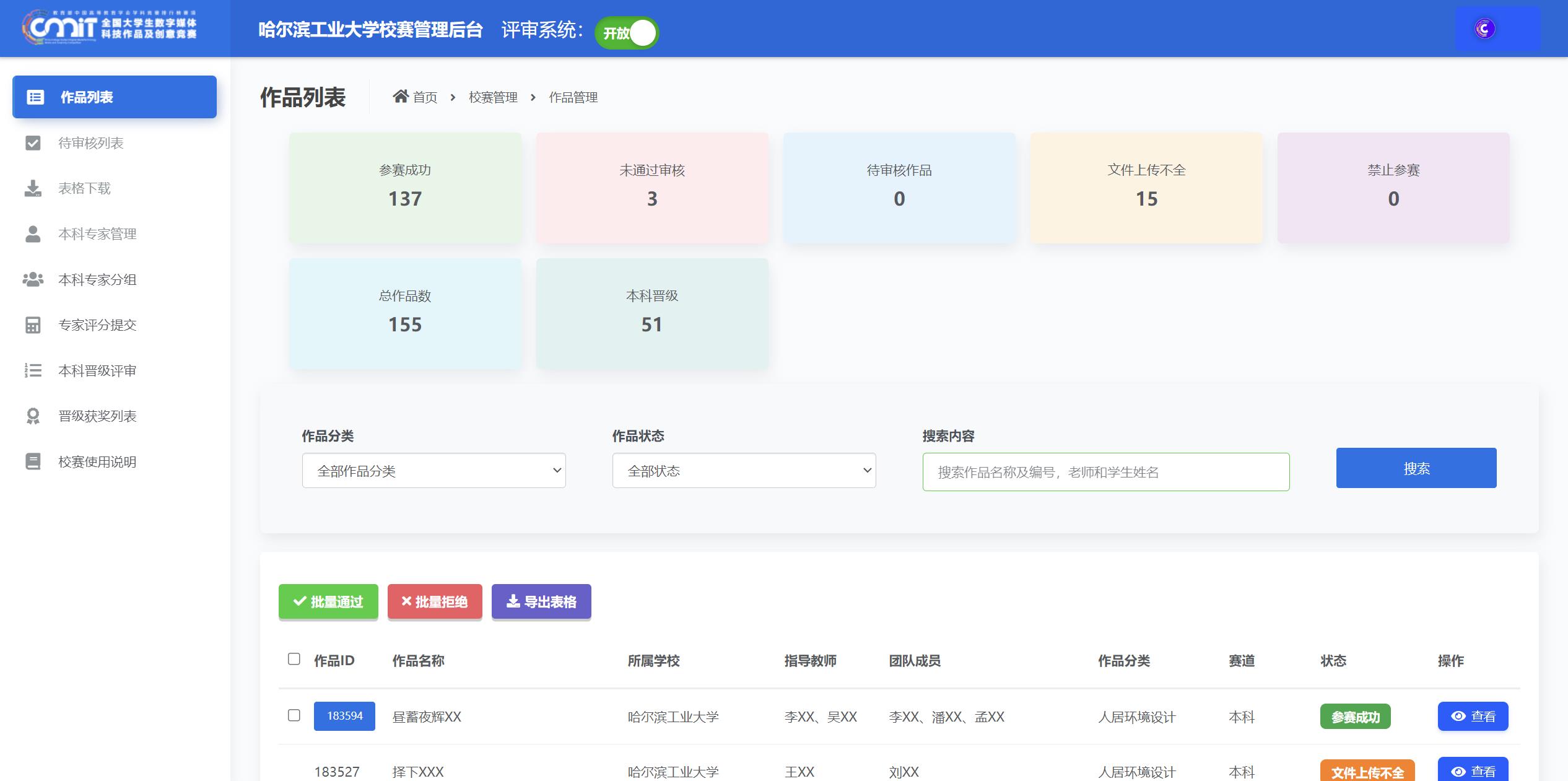Click the 指导教师 column header
1568x781 pixels.
810,661
